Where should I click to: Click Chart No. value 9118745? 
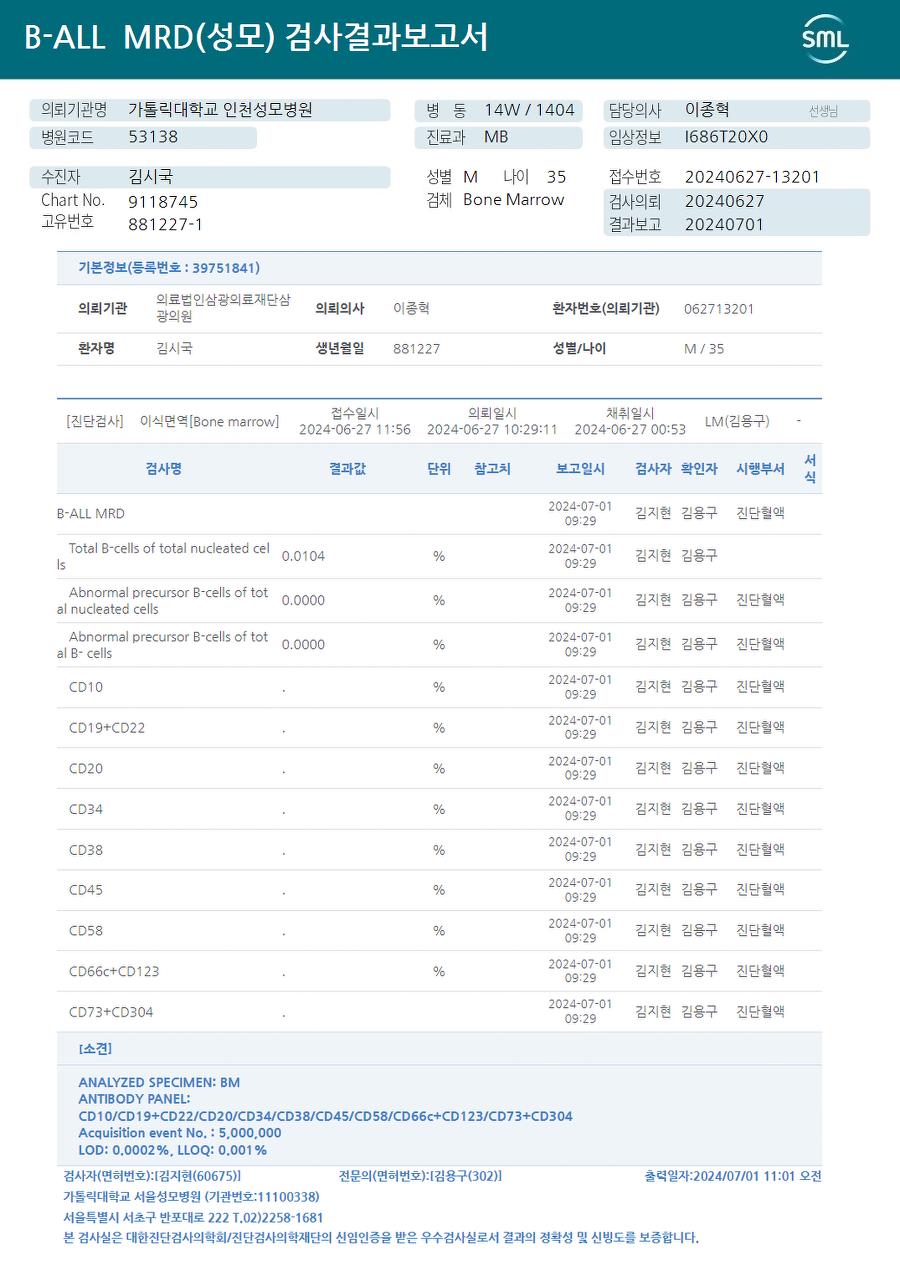click(163, 202)
